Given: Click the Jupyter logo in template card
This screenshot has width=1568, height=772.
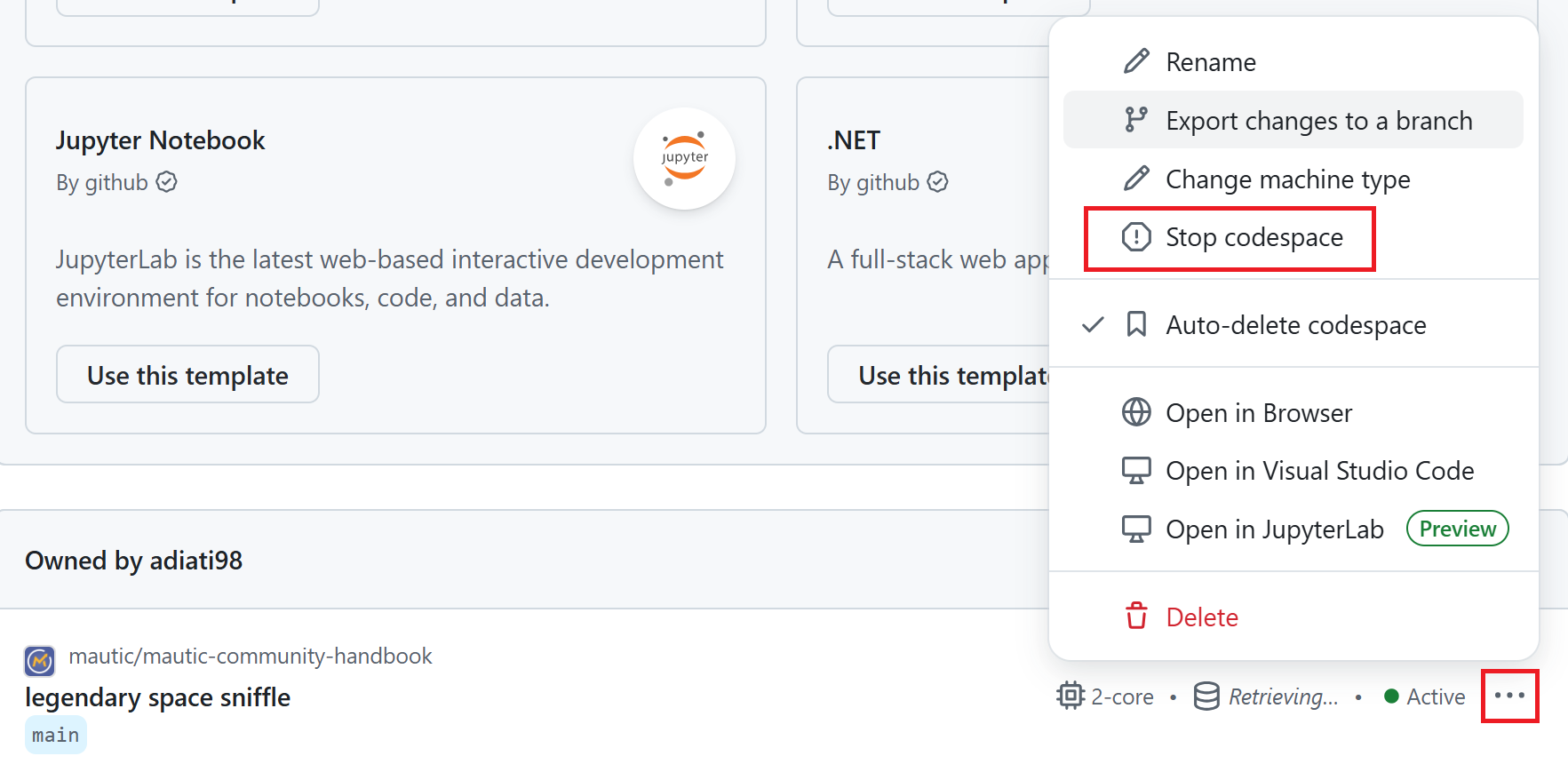Looking at the screenshot, I should point(684,159).
